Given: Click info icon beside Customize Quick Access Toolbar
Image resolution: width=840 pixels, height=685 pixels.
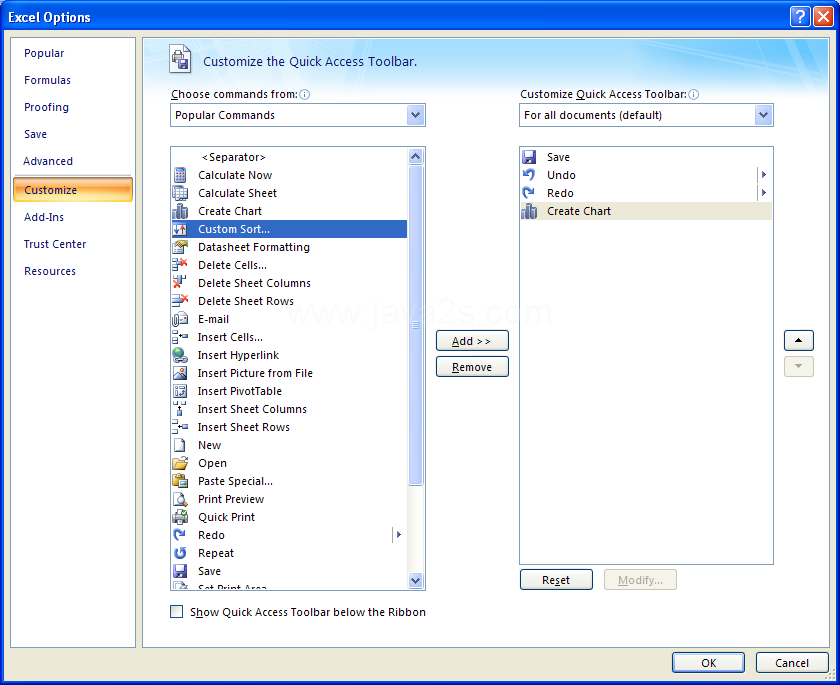Looking at the screenshot, I should (x=693, y=94).
